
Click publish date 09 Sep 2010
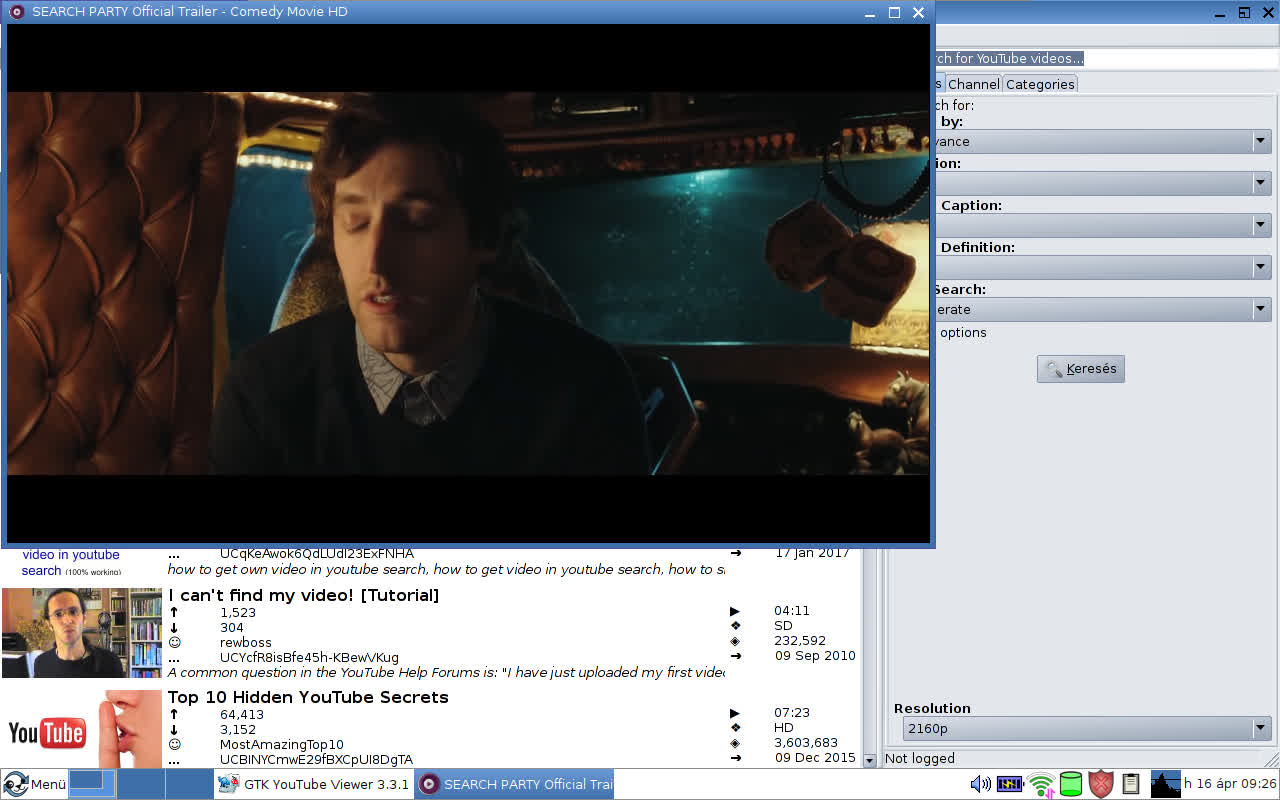[x=815, y=655]
